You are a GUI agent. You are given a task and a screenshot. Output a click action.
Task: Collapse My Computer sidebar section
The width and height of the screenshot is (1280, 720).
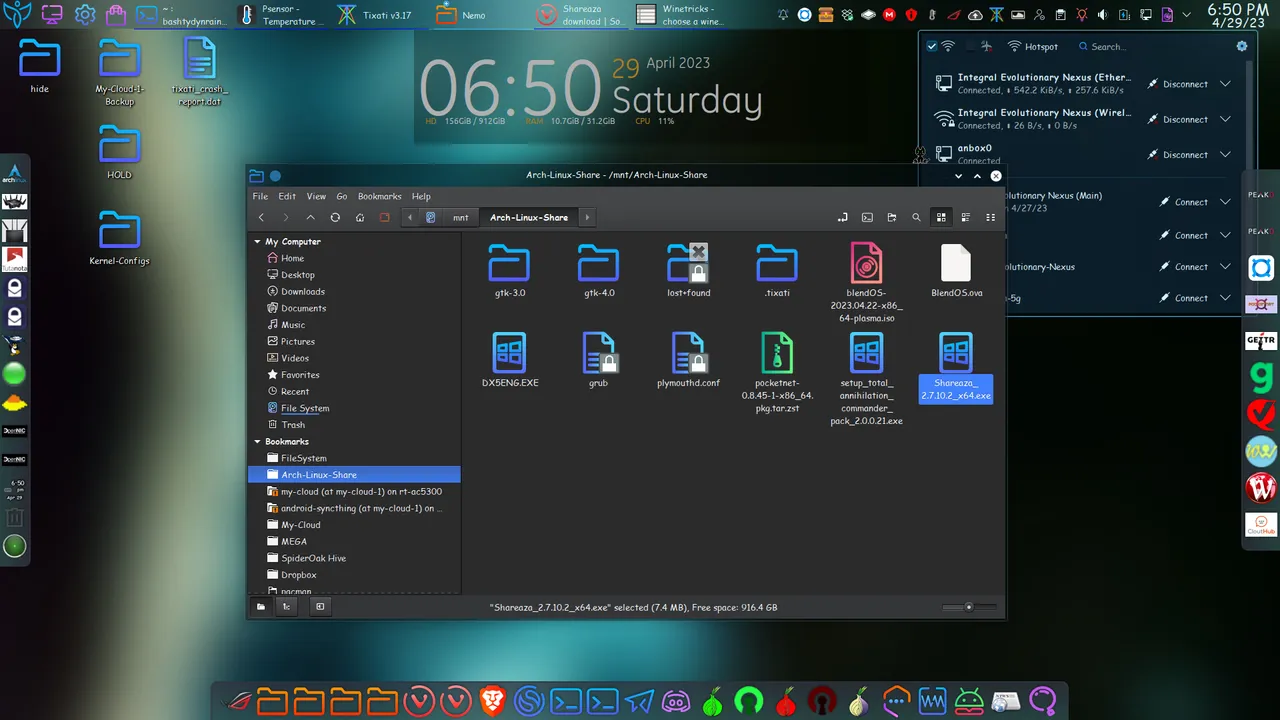click(x=257, y=241)
